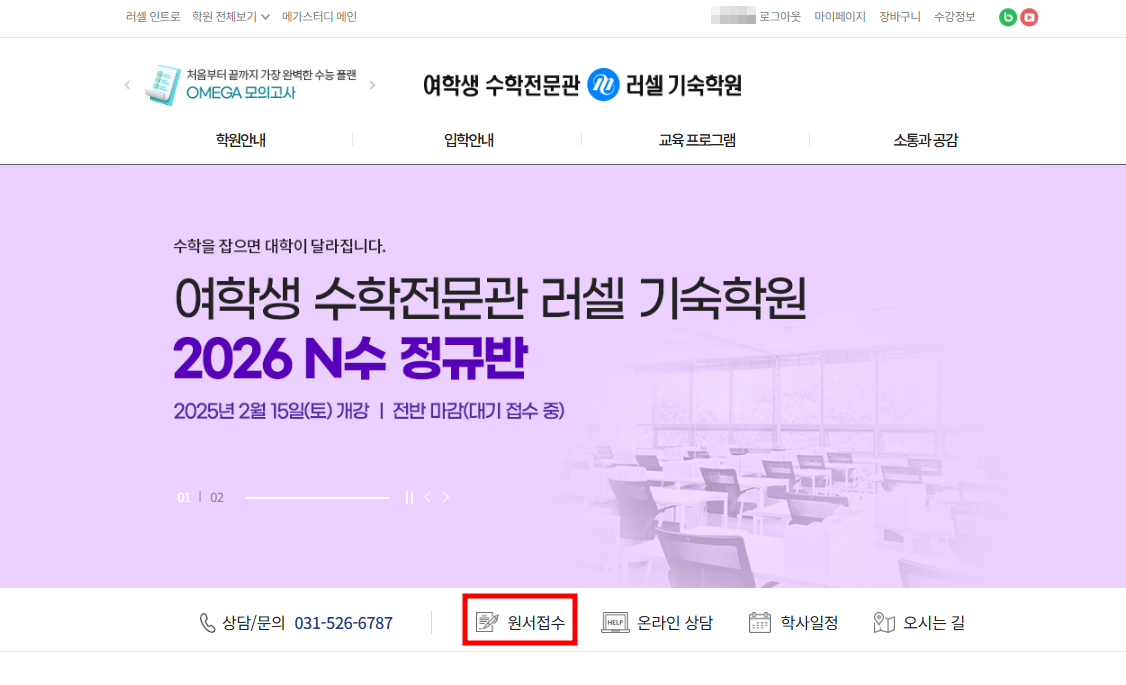Expand the 학원 전체보기 dropdown

tap(231, 17)
